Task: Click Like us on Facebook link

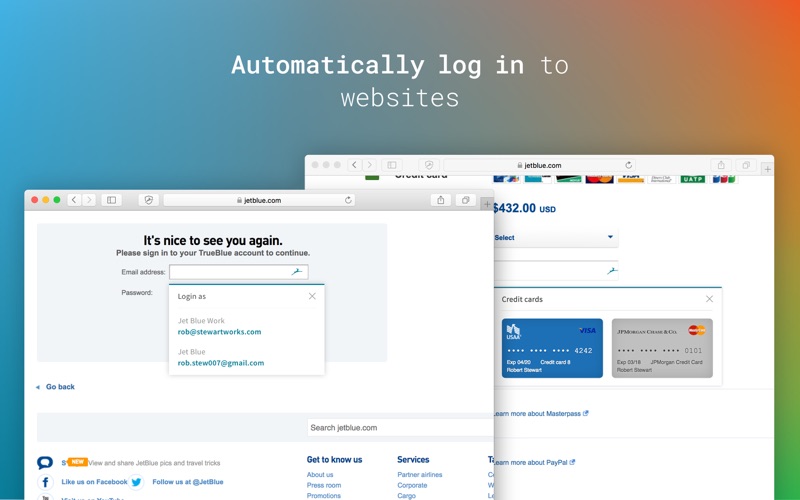Action: [94, 482]
